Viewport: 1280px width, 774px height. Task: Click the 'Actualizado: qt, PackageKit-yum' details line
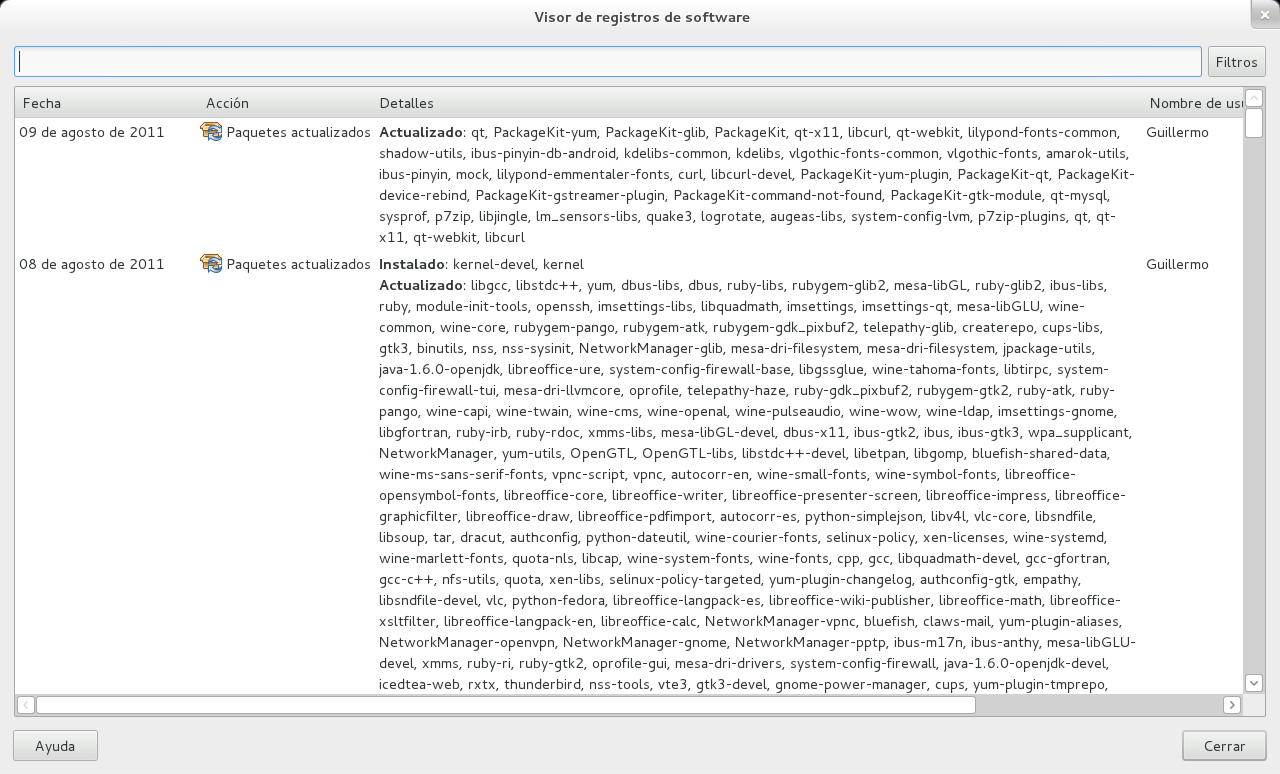[x=748, y=132]
